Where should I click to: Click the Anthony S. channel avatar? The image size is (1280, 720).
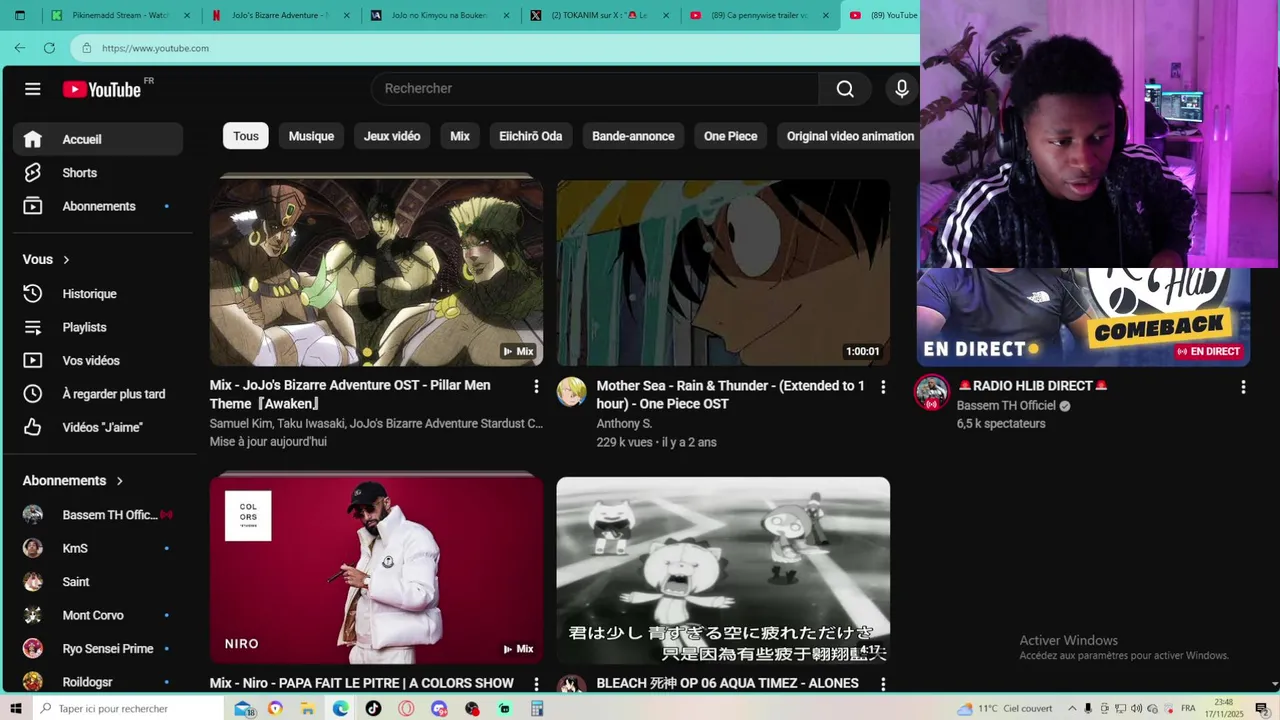(x=571, y=392)
